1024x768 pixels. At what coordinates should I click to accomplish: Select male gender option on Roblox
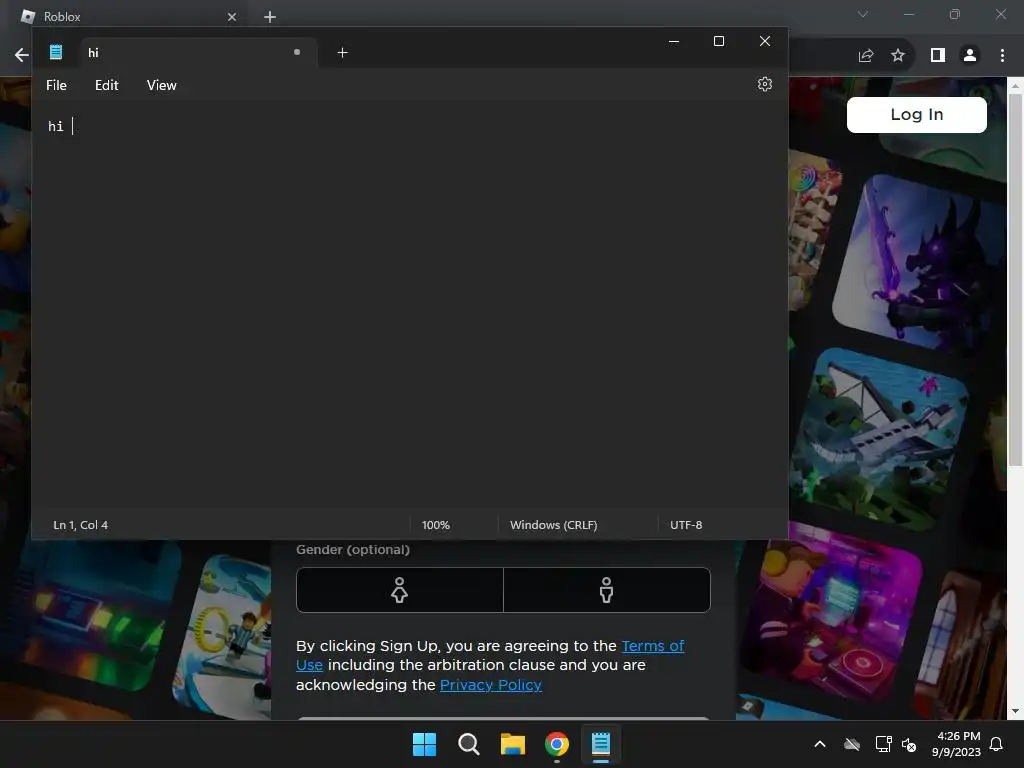607,590
